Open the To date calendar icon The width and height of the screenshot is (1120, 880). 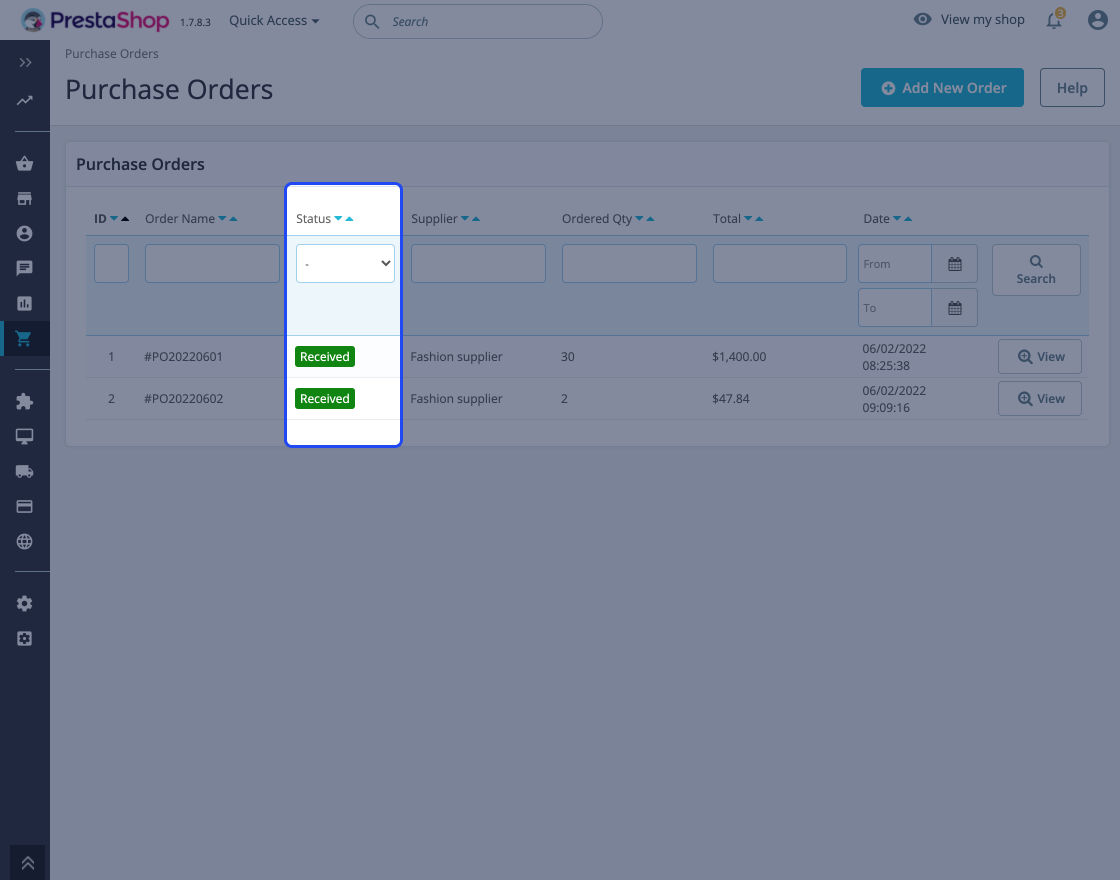click(955, 309)
